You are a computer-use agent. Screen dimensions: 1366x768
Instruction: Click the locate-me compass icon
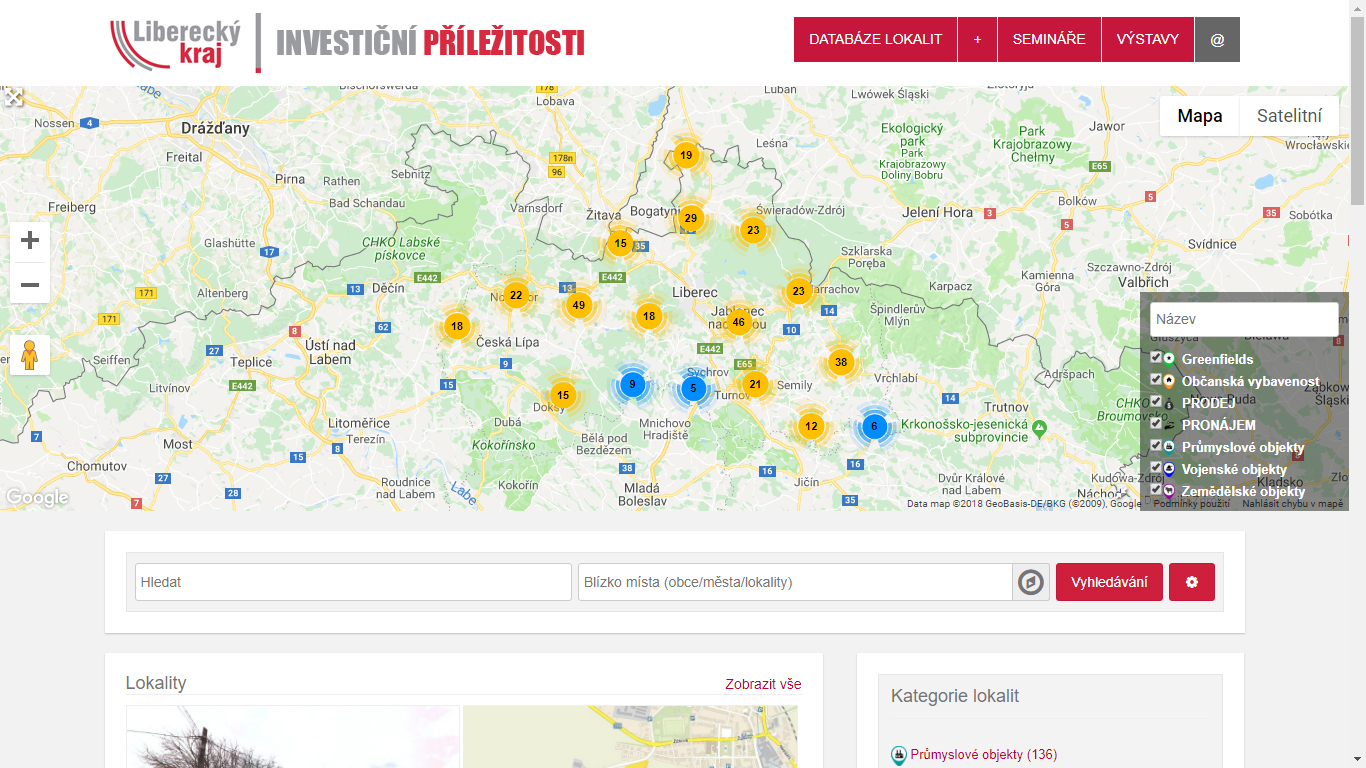[x=1031, y=582]
